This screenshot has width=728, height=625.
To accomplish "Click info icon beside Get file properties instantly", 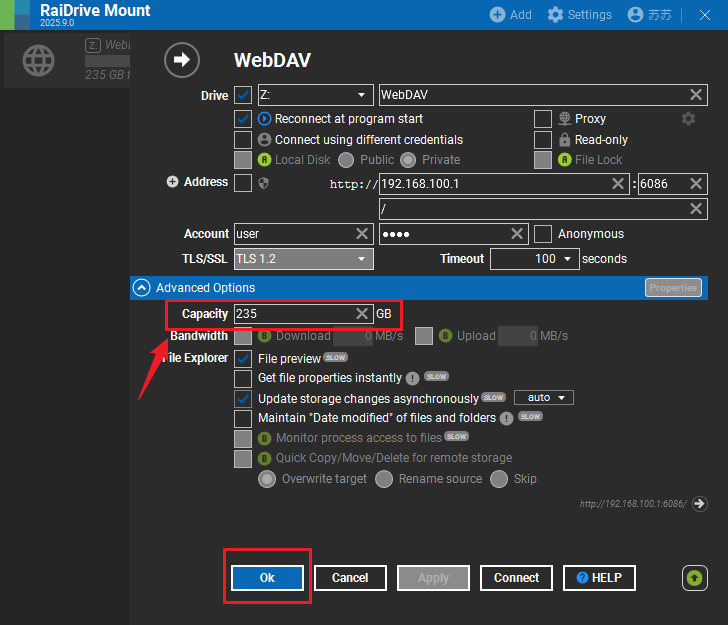I will pos(412,378).
